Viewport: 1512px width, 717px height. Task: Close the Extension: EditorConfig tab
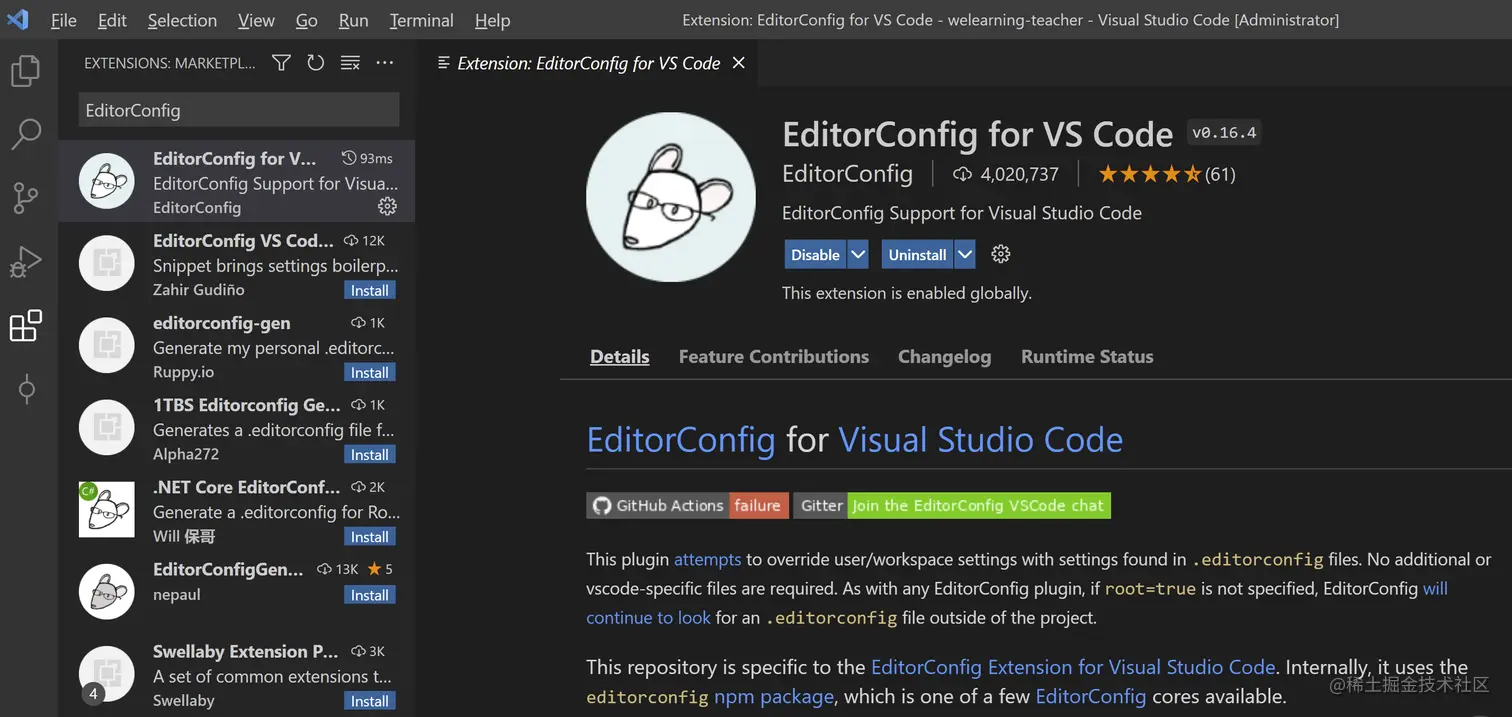pyautogui.click(x=739, y=63)
